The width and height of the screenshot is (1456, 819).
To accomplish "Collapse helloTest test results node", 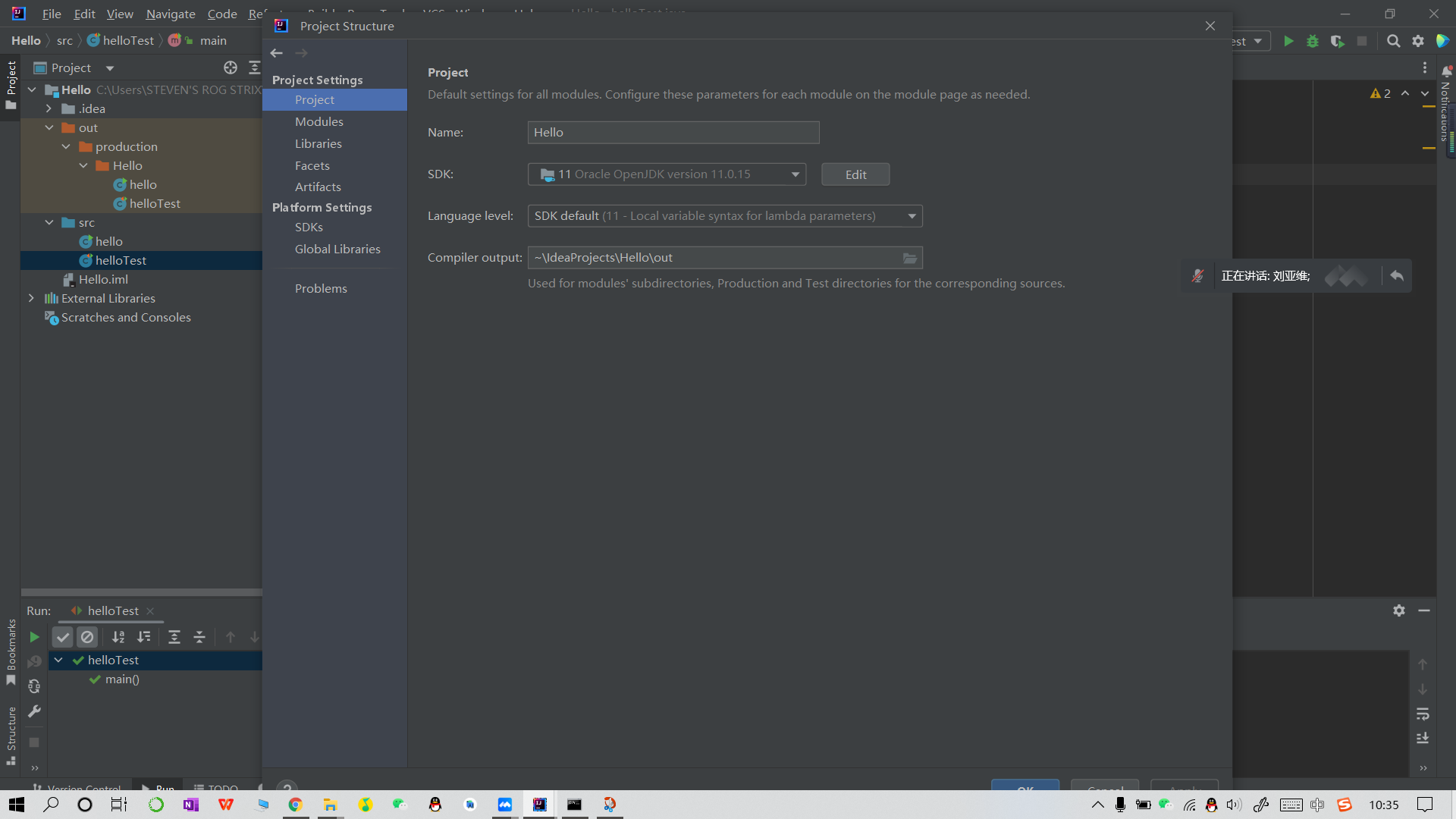I will (58, 660).
